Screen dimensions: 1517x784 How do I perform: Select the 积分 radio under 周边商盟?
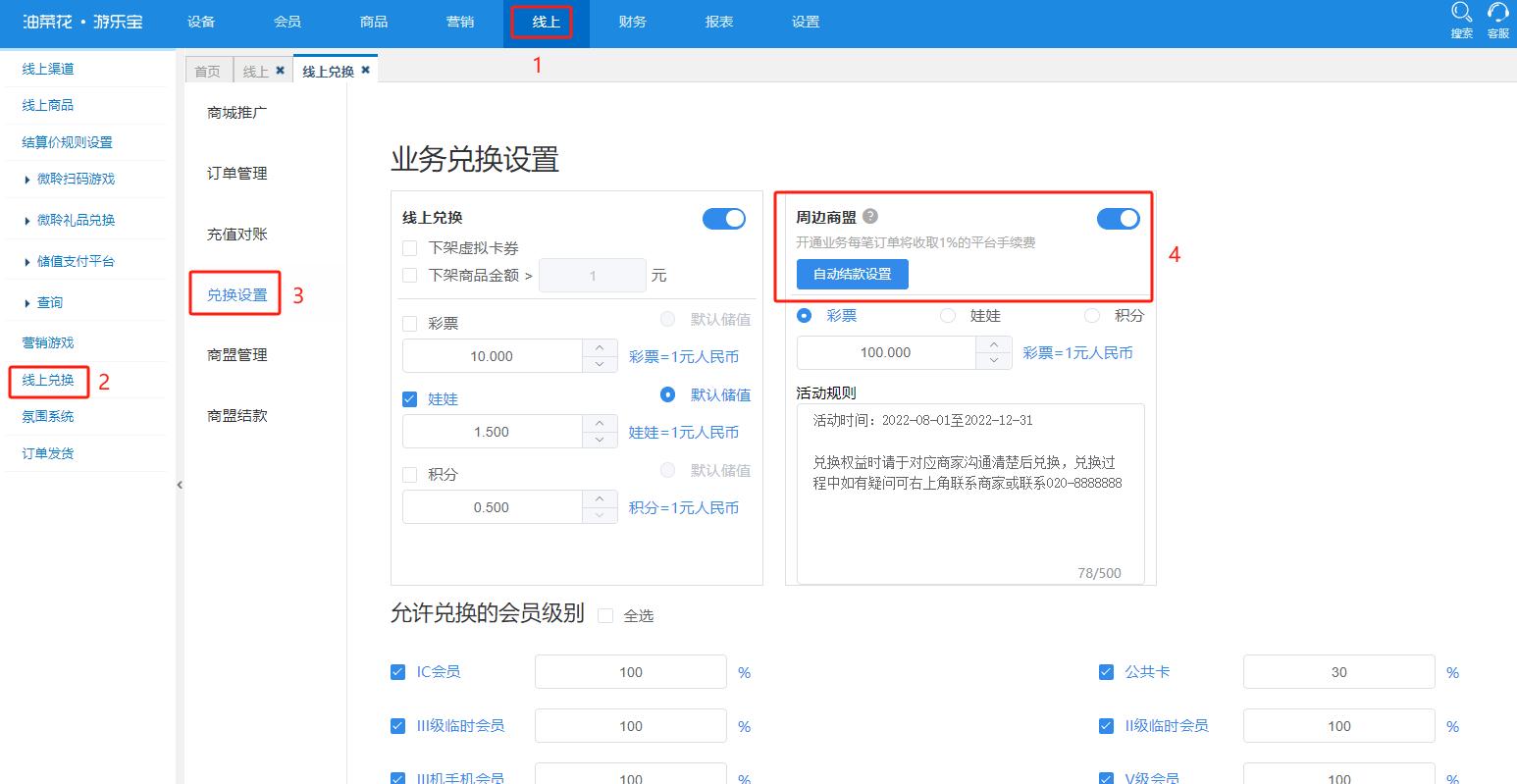1092,315
